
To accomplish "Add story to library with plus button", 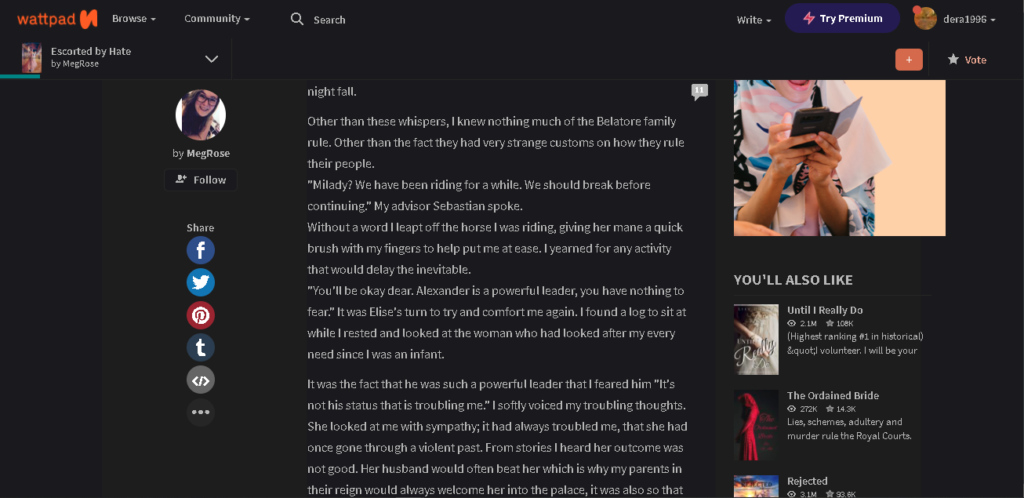I will point(908,59).
